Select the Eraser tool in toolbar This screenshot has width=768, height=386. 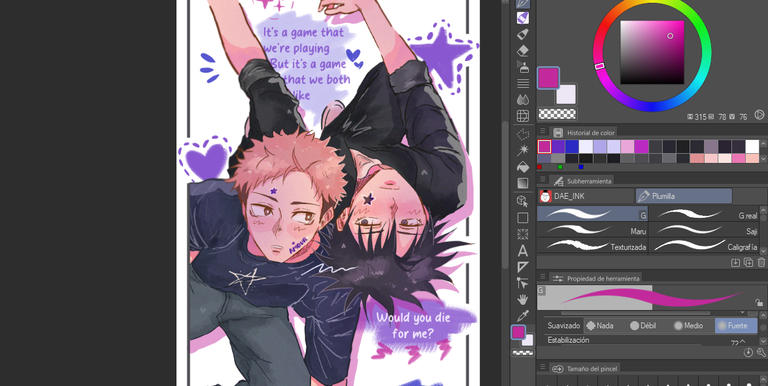click(x=523, y=50)
